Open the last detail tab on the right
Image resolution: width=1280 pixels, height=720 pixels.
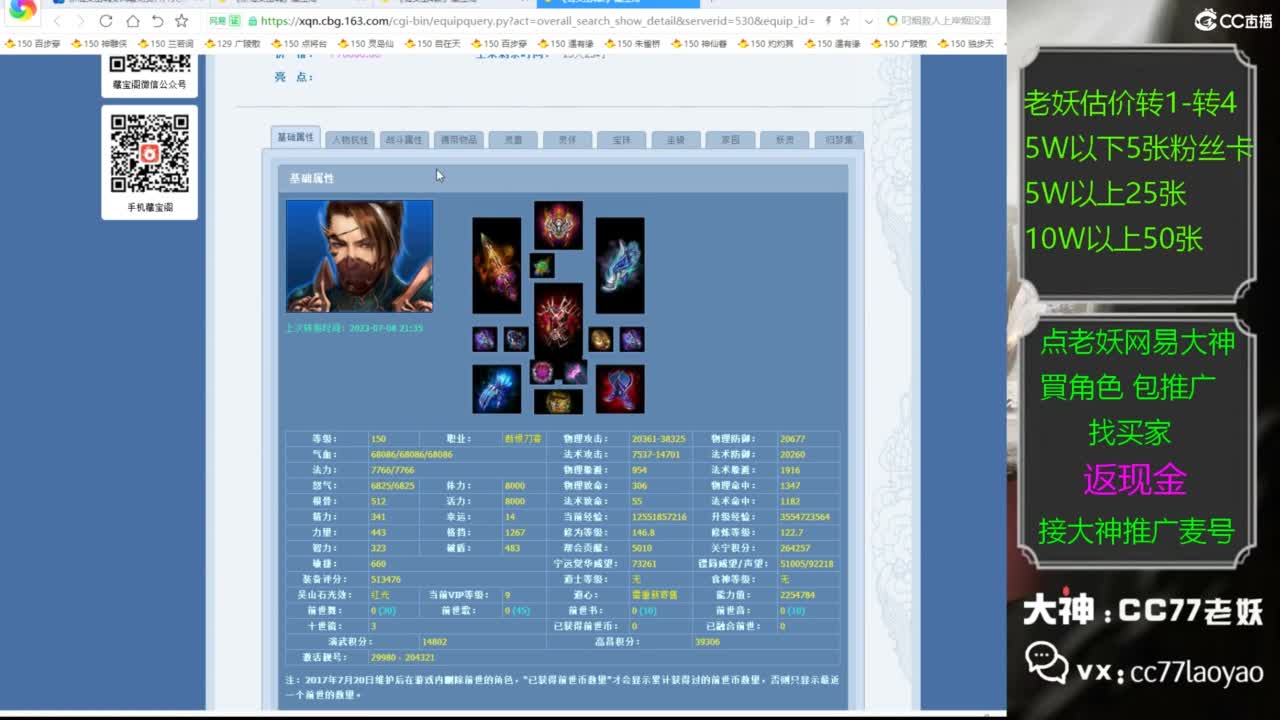pos(839,140)
